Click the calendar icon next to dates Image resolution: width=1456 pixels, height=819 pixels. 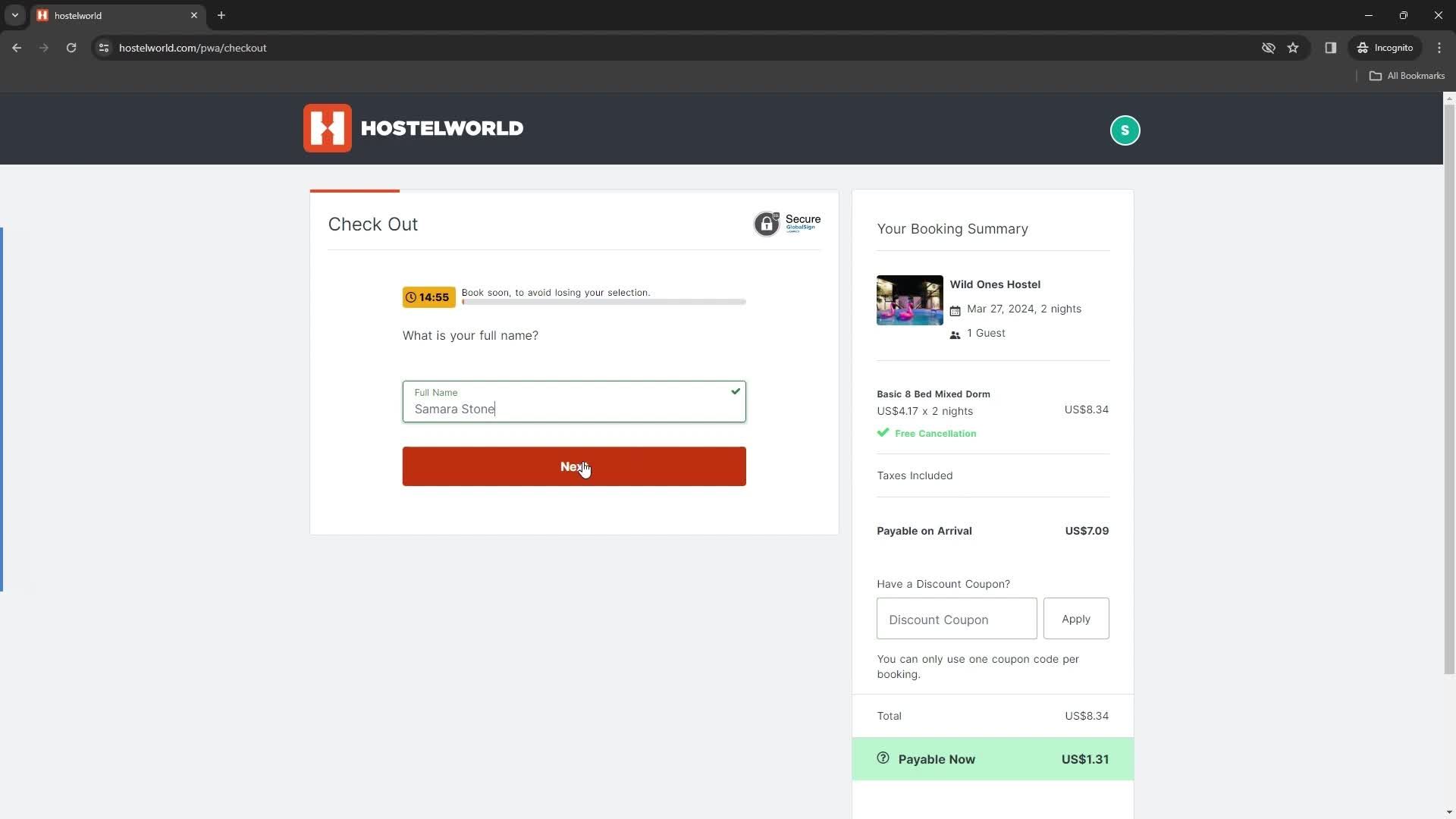pos(955,309)
